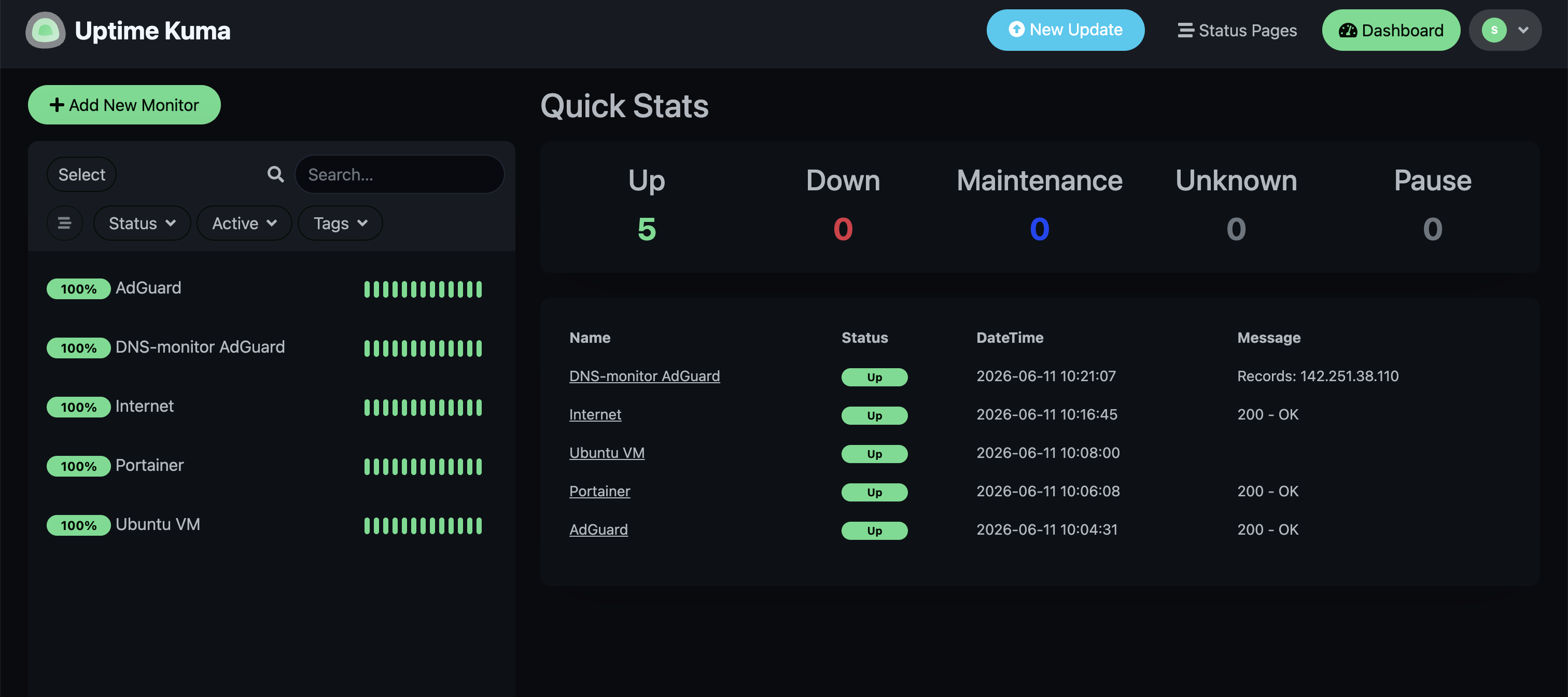Click Internet's 100% uptime badge
1568x697 pixels.
[78, 407]
